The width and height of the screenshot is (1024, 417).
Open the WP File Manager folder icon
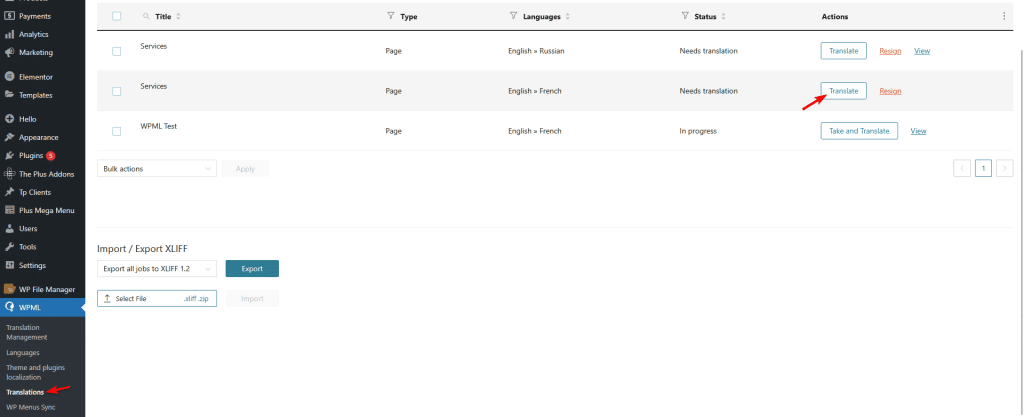click(x=10, y=289)
